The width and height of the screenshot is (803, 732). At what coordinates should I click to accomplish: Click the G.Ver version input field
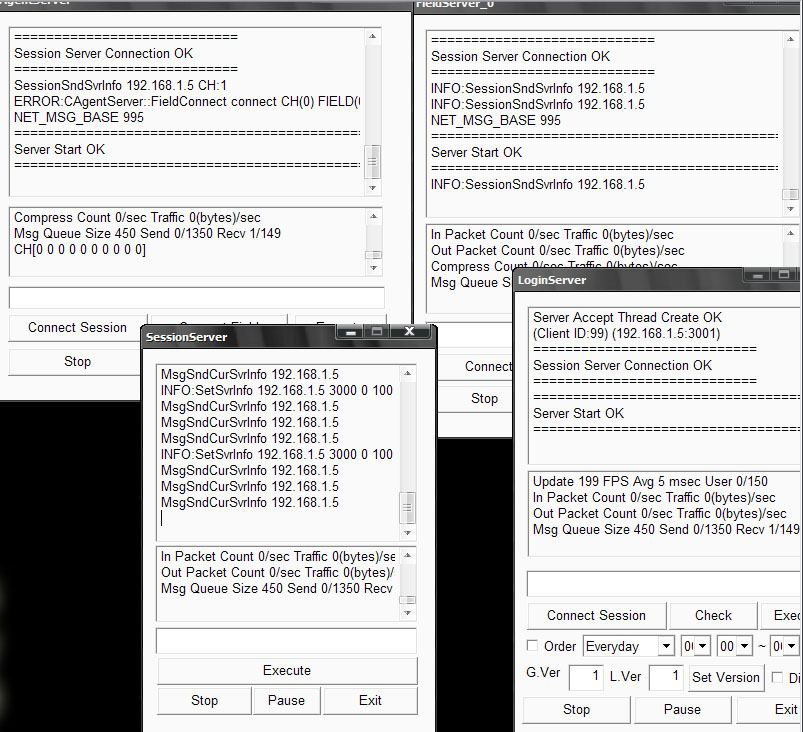pos(586,677)
